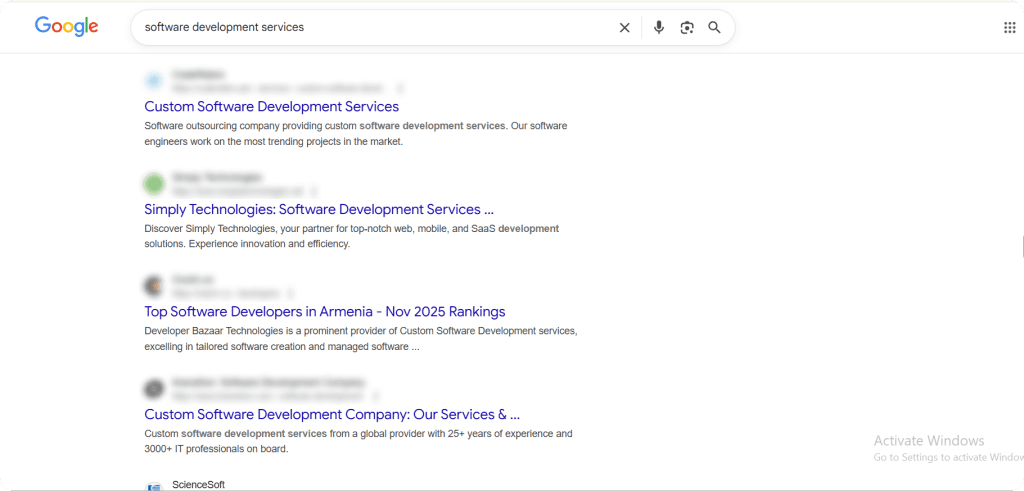The image size is (1024, 491).
Task: Click the Google logo
Action: 67,26
